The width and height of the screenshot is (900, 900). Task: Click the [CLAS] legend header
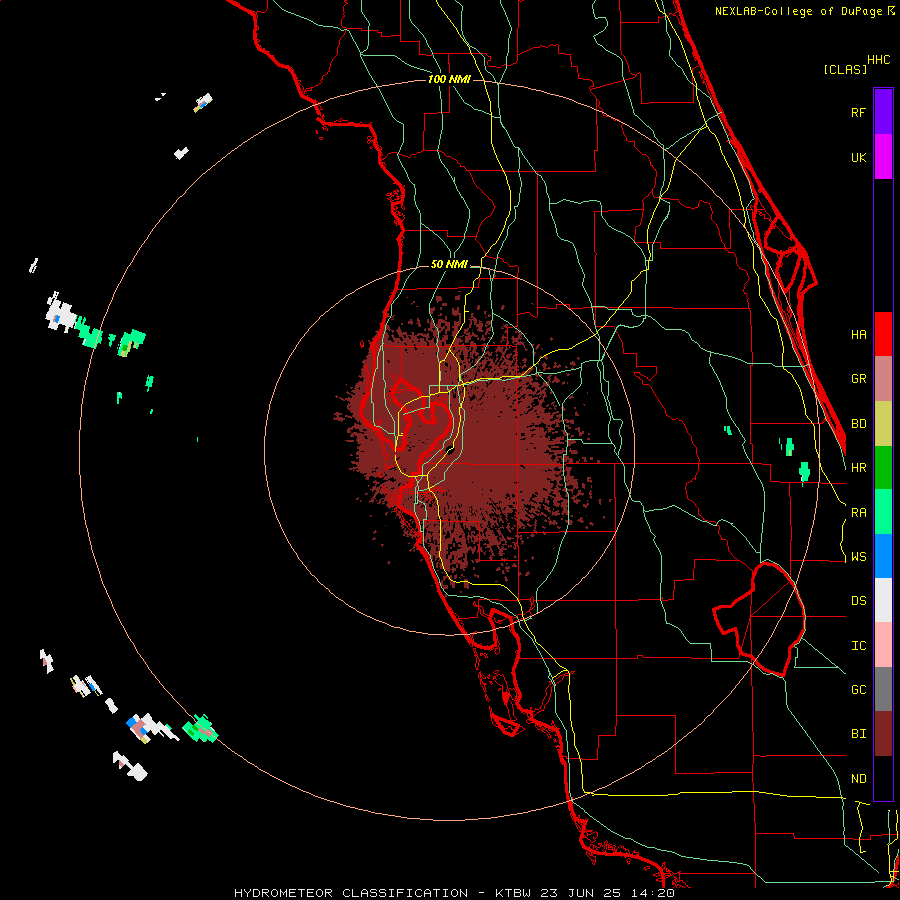click(x=845, y=69)
